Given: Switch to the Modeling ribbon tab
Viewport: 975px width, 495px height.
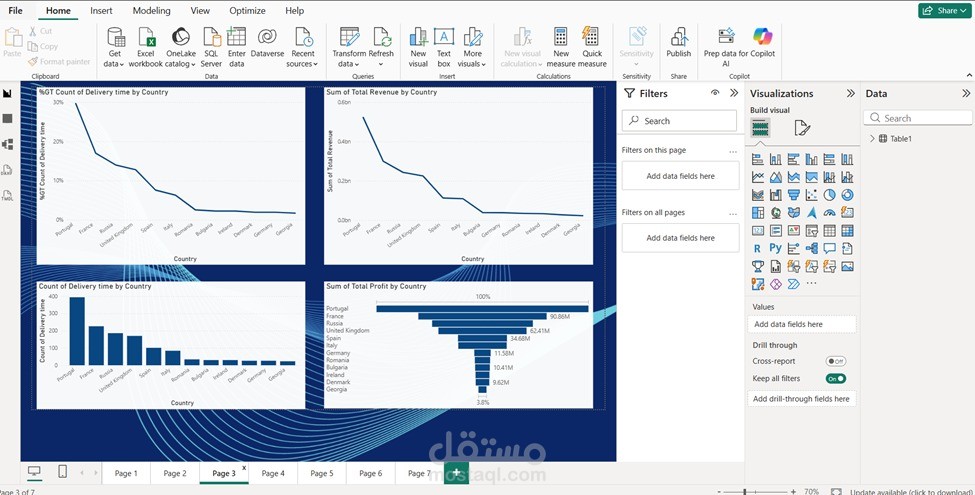Looking at the screenshot, I should point(152,11).
